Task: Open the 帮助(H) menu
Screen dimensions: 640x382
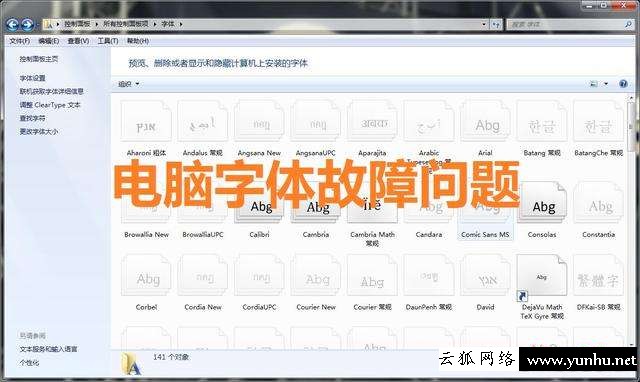Action: (138, 41)
